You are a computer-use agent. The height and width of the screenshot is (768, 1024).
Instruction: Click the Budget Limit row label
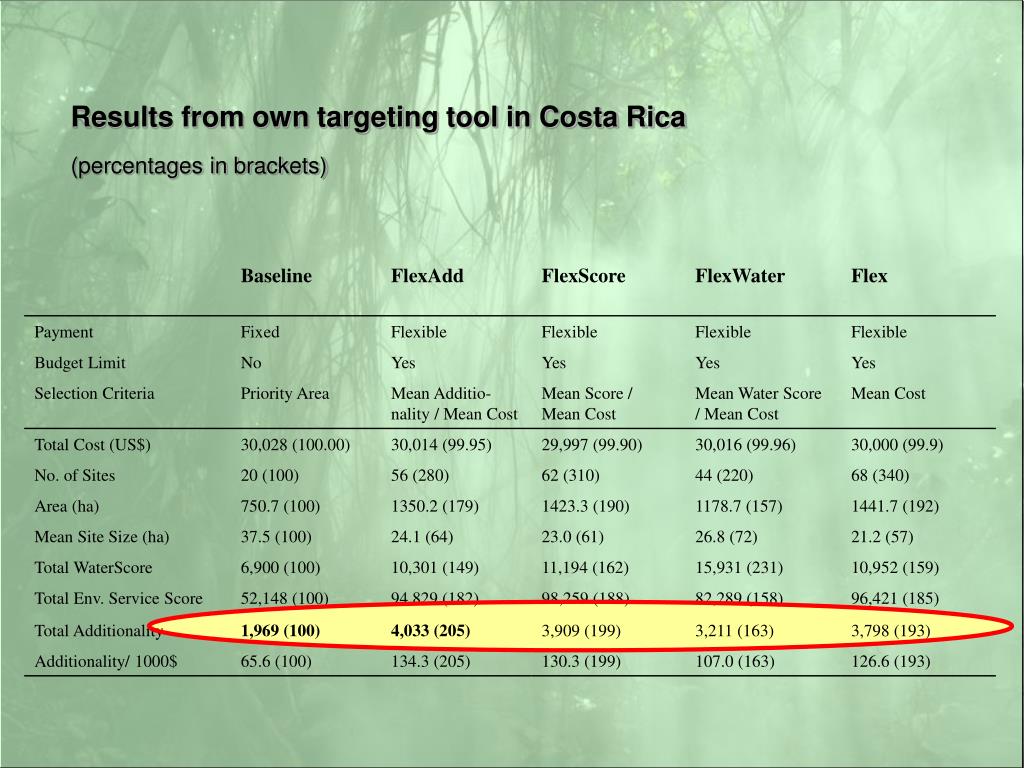tap(80, 362)
